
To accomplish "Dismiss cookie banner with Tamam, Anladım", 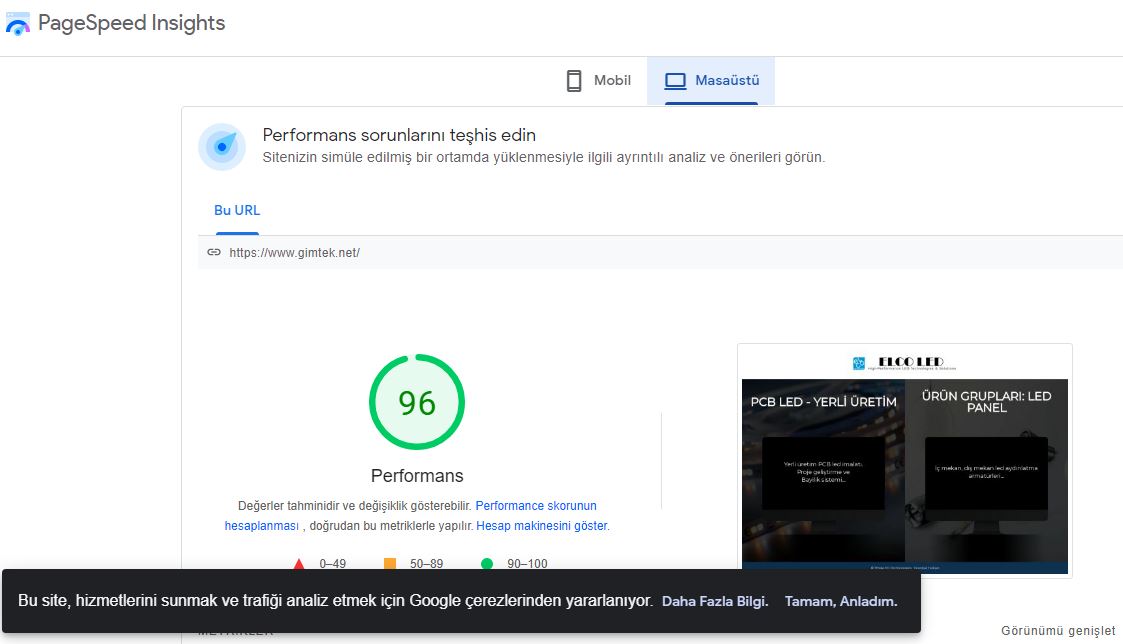I will [x=841, y=602].
